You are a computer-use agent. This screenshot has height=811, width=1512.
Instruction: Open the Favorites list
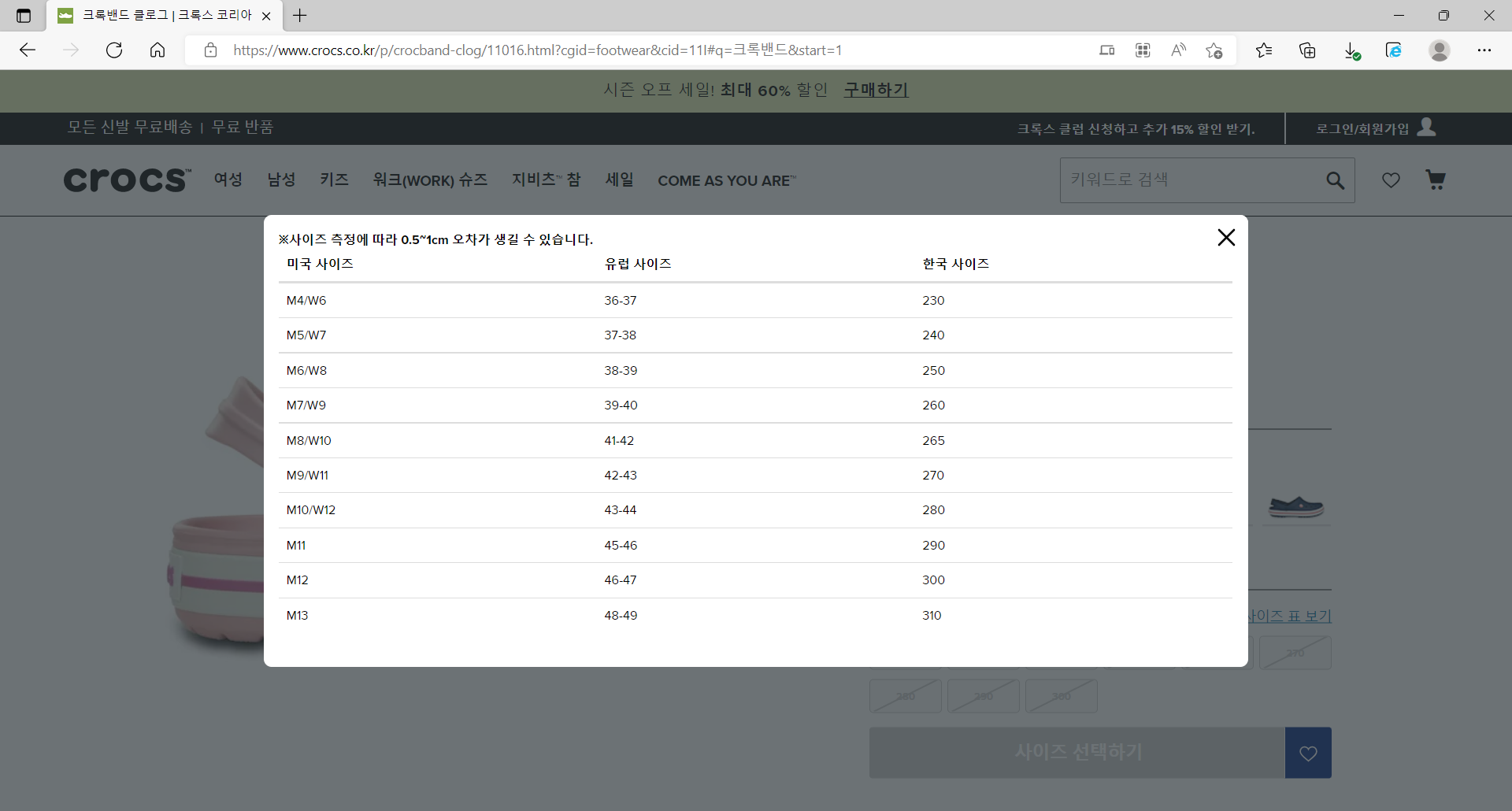pyautogui.click(x=1264, y=50)
